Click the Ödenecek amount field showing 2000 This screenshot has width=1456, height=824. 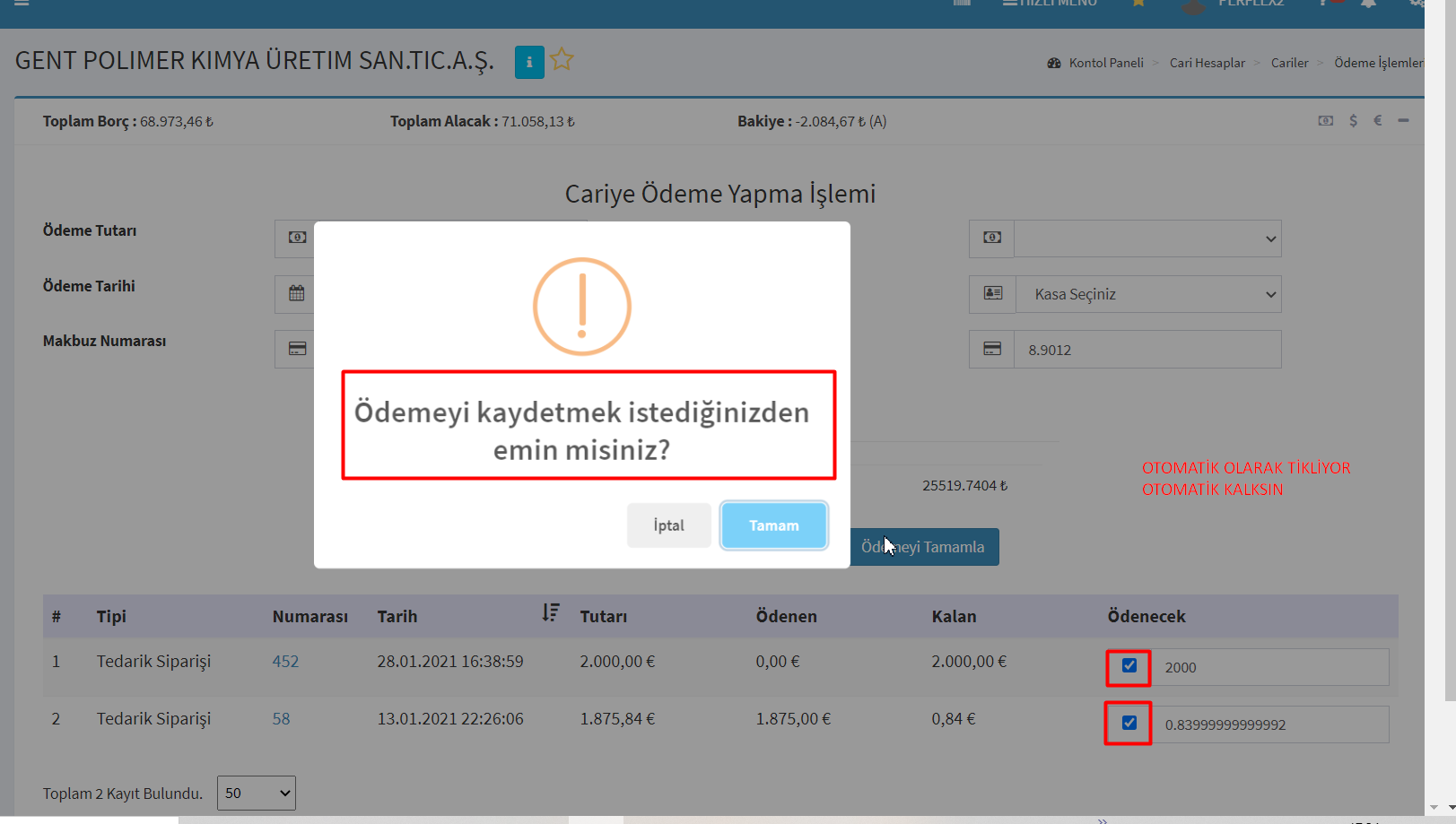[x=1269, y=667]
